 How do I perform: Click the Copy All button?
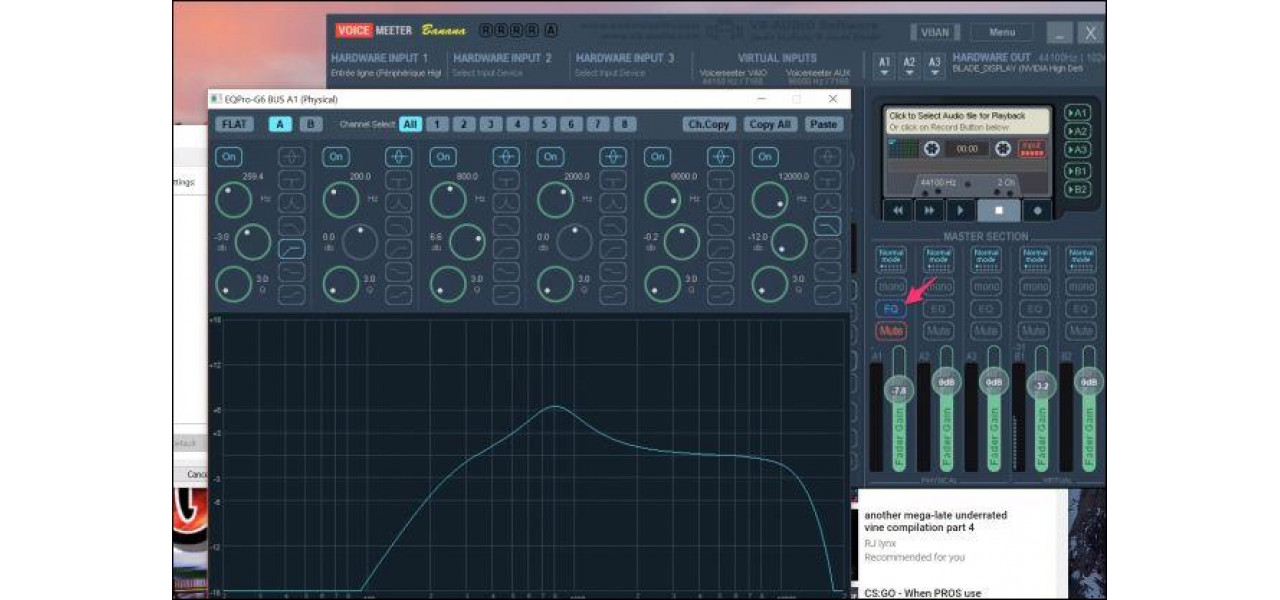coord(770,124)
